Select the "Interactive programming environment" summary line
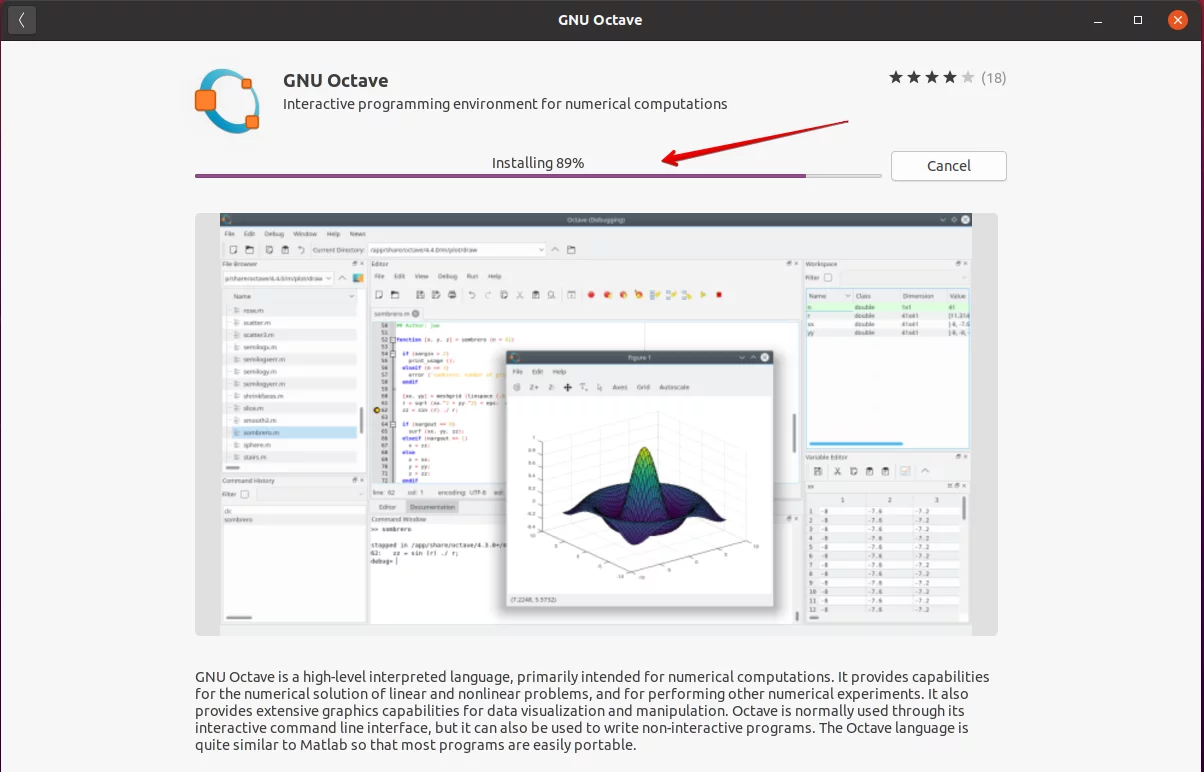This screenshot has width=1204, height=772. pos(505,104)
